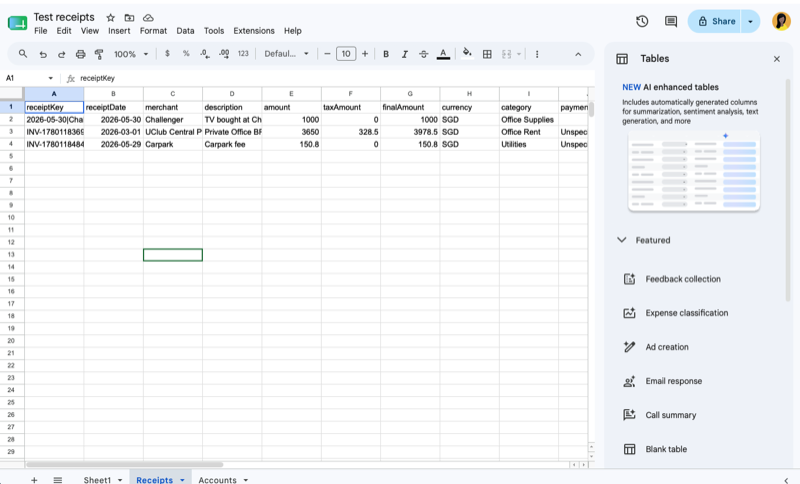Move document with the folder icon
Image resolution: width=800 pixels, height=484 pixels.
pyautogui.click(x=130, y=18)
